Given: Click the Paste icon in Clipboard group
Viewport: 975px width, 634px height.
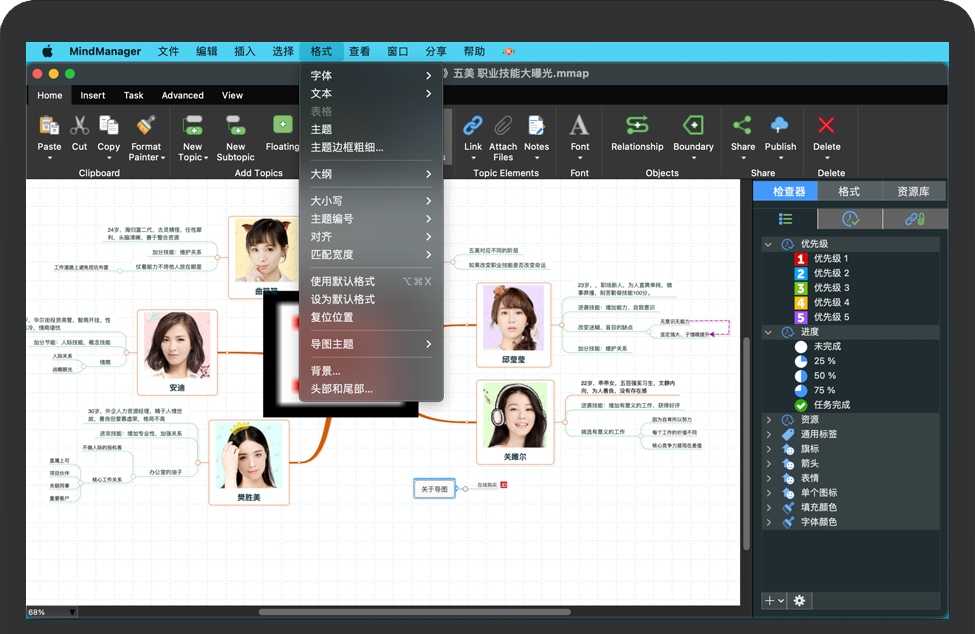Looking at the screenshot, I should (49, 126).
